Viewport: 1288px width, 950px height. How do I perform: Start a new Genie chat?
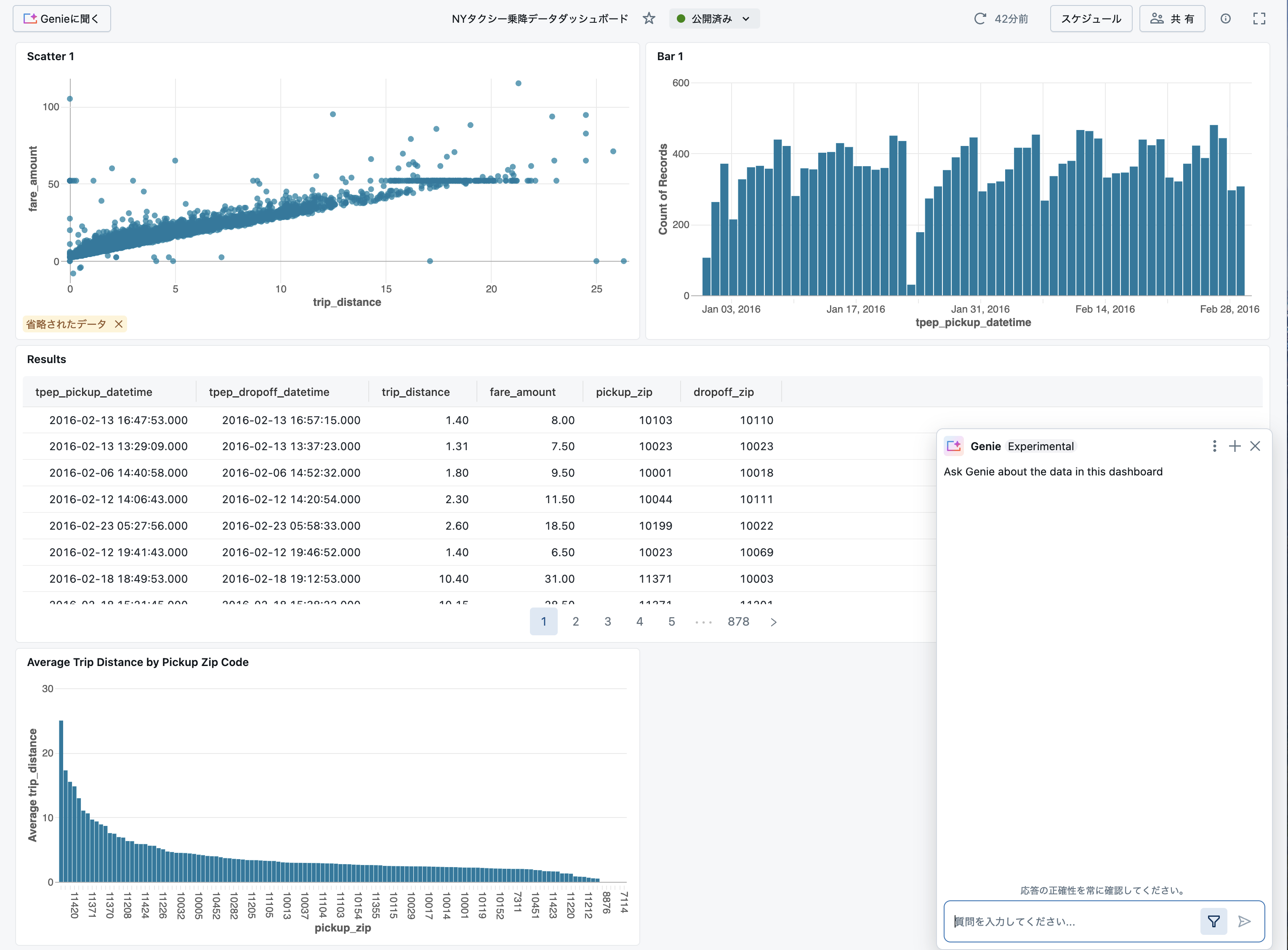click(1235, 446)
